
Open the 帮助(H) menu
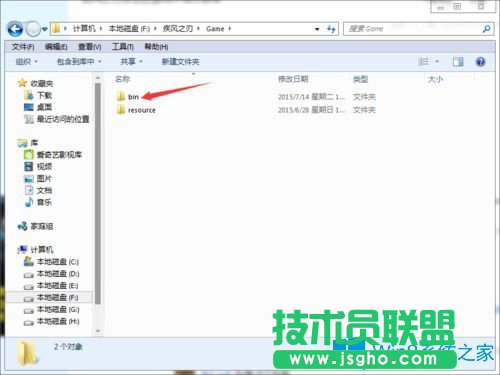[156, 47]
